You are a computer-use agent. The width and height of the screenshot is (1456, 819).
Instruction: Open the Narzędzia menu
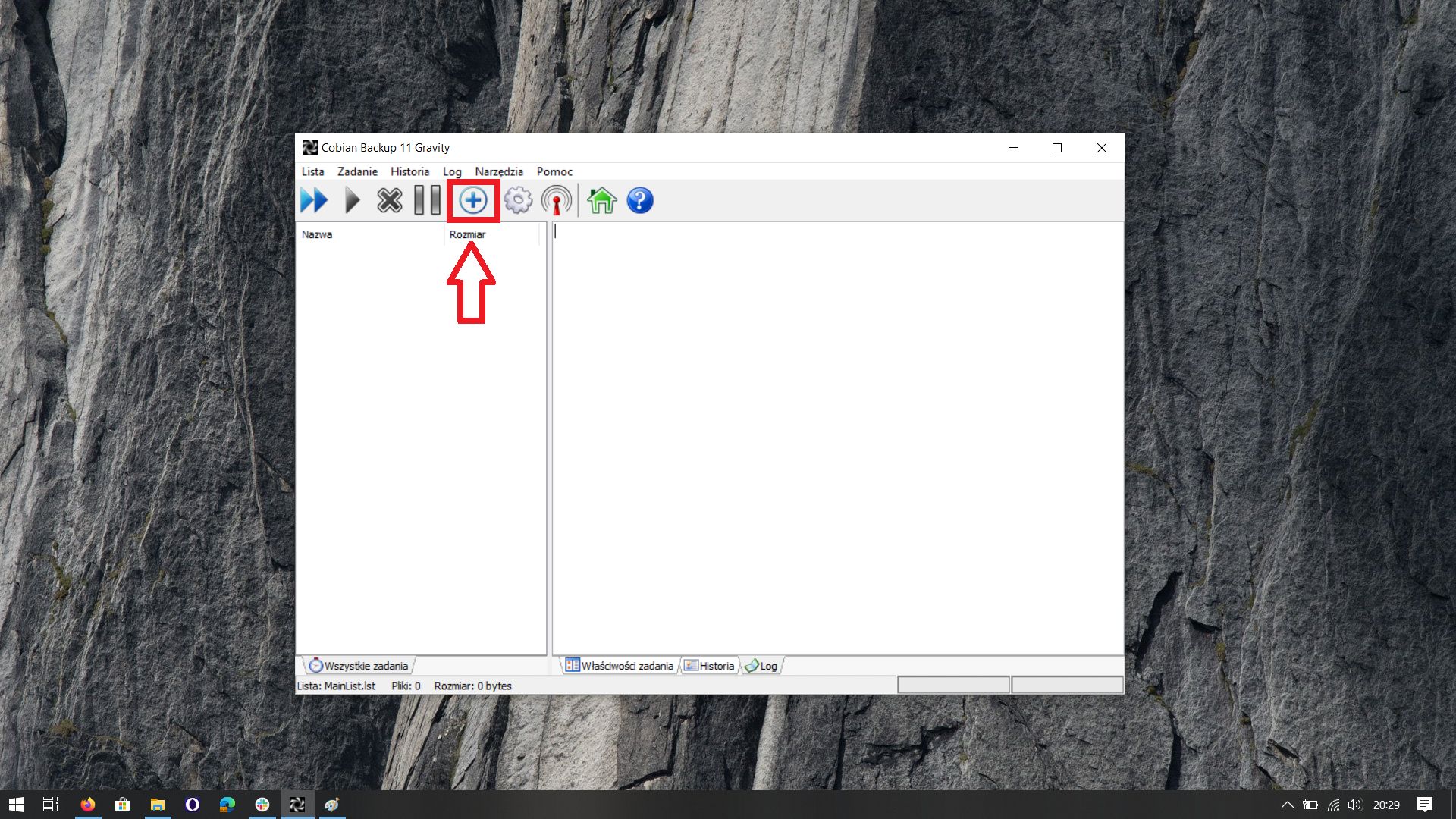pyautogui.click(x=499, y=171)
